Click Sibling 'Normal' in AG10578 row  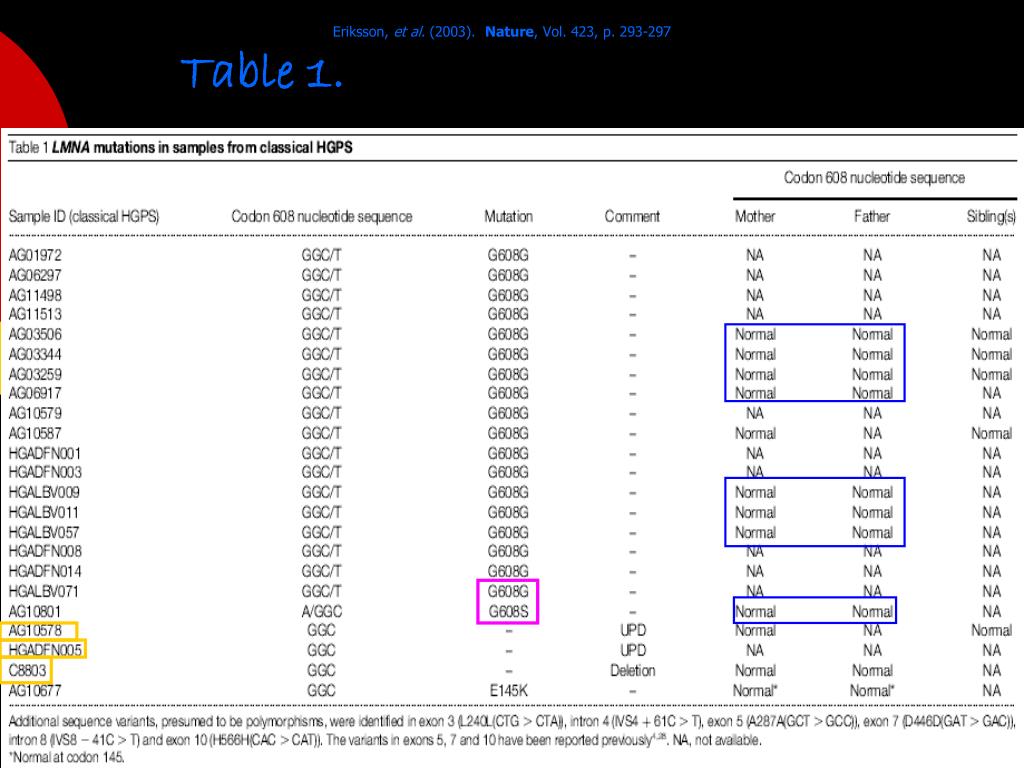991,631
